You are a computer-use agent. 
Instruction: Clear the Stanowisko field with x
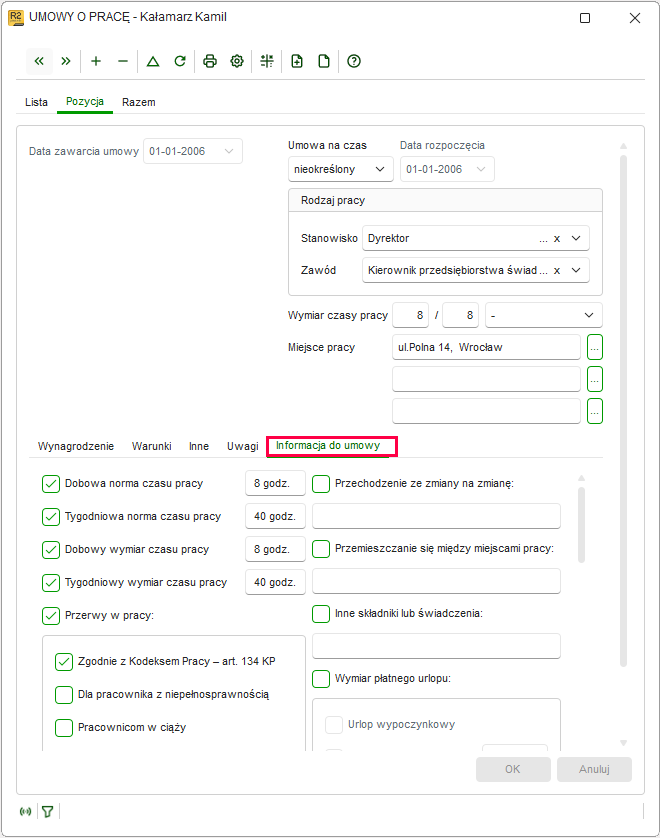pos(557,239)
